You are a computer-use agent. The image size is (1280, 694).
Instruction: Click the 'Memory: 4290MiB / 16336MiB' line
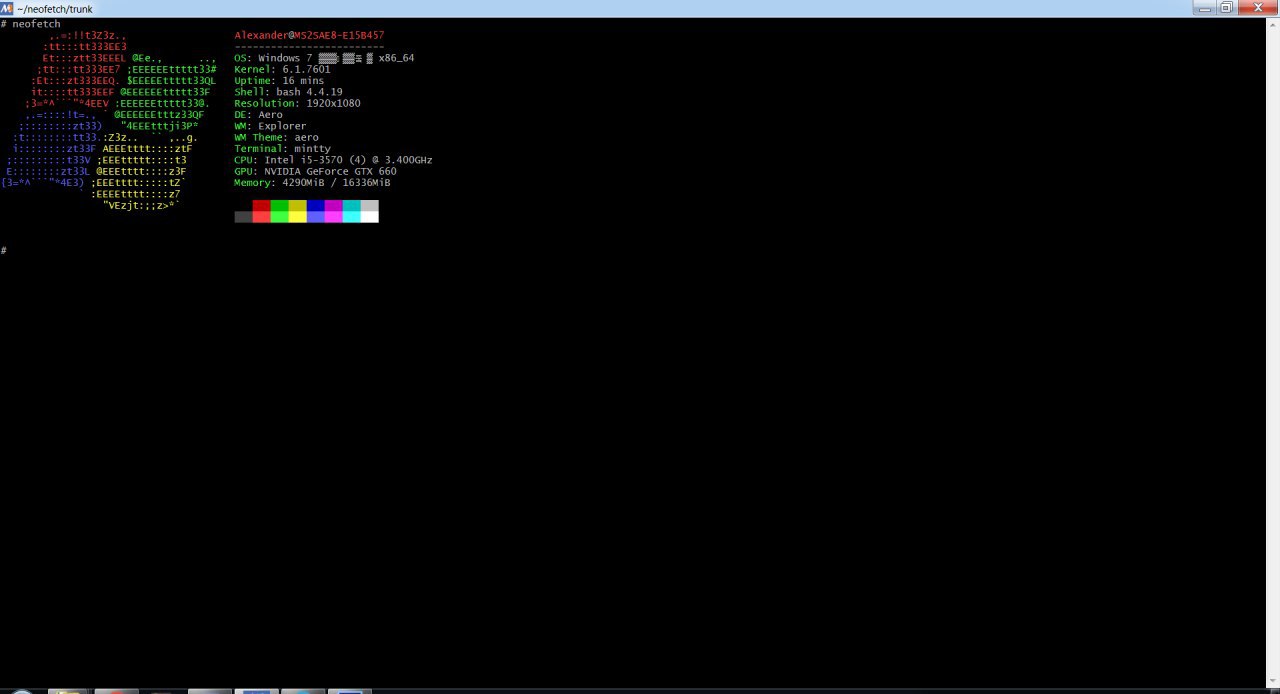tap(313, 183)
